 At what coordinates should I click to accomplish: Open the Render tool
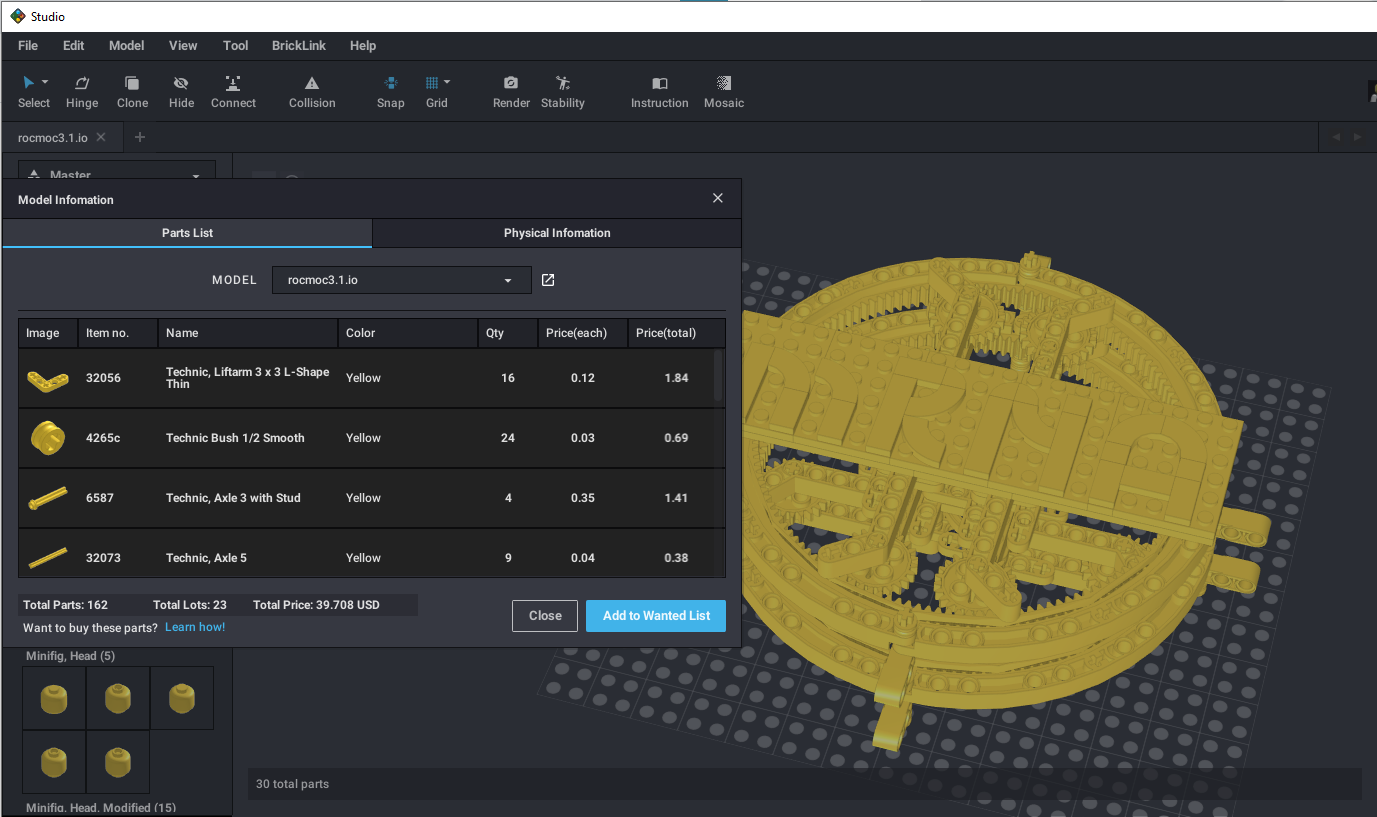tap(511, 92)
